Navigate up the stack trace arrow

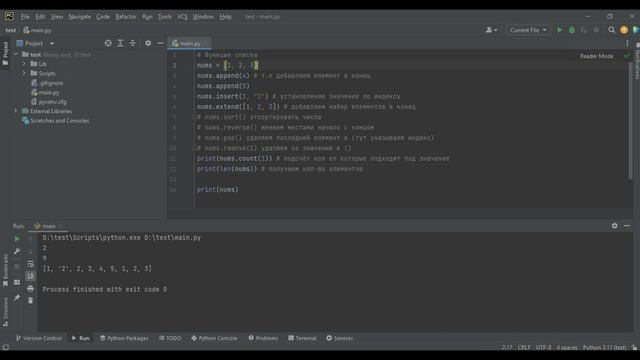(x=31, y=238)
